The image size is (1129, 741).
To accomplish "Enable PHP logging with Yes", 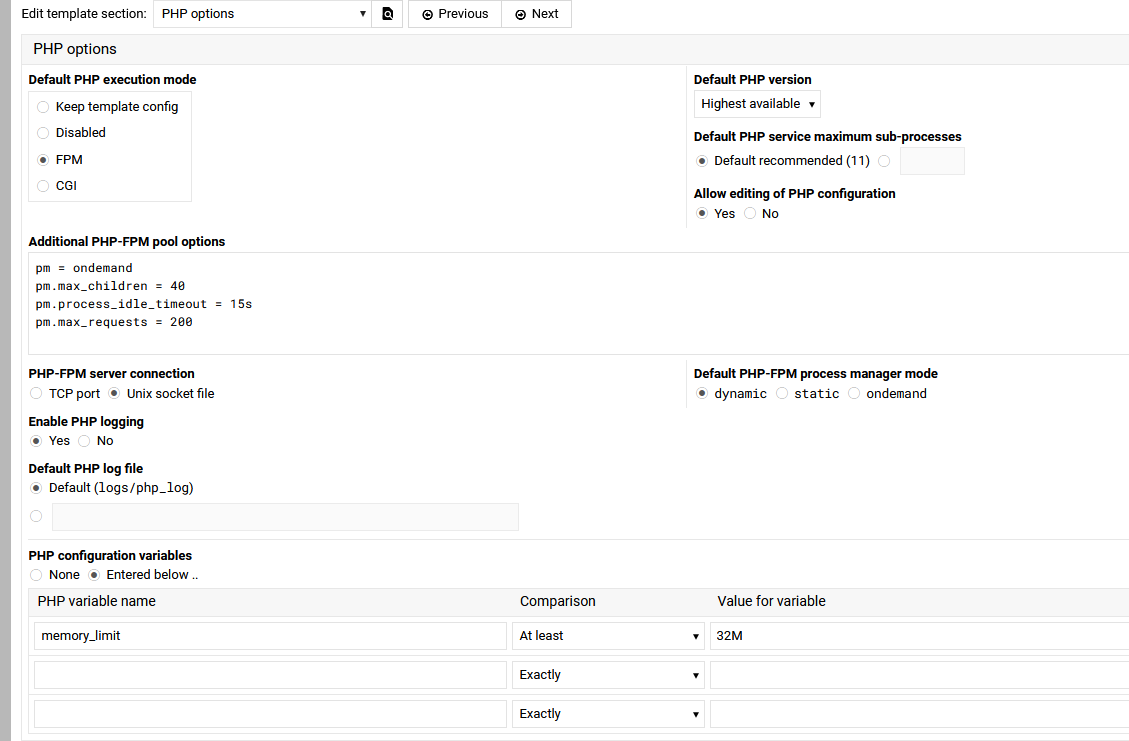I will [x=36, y=441].
